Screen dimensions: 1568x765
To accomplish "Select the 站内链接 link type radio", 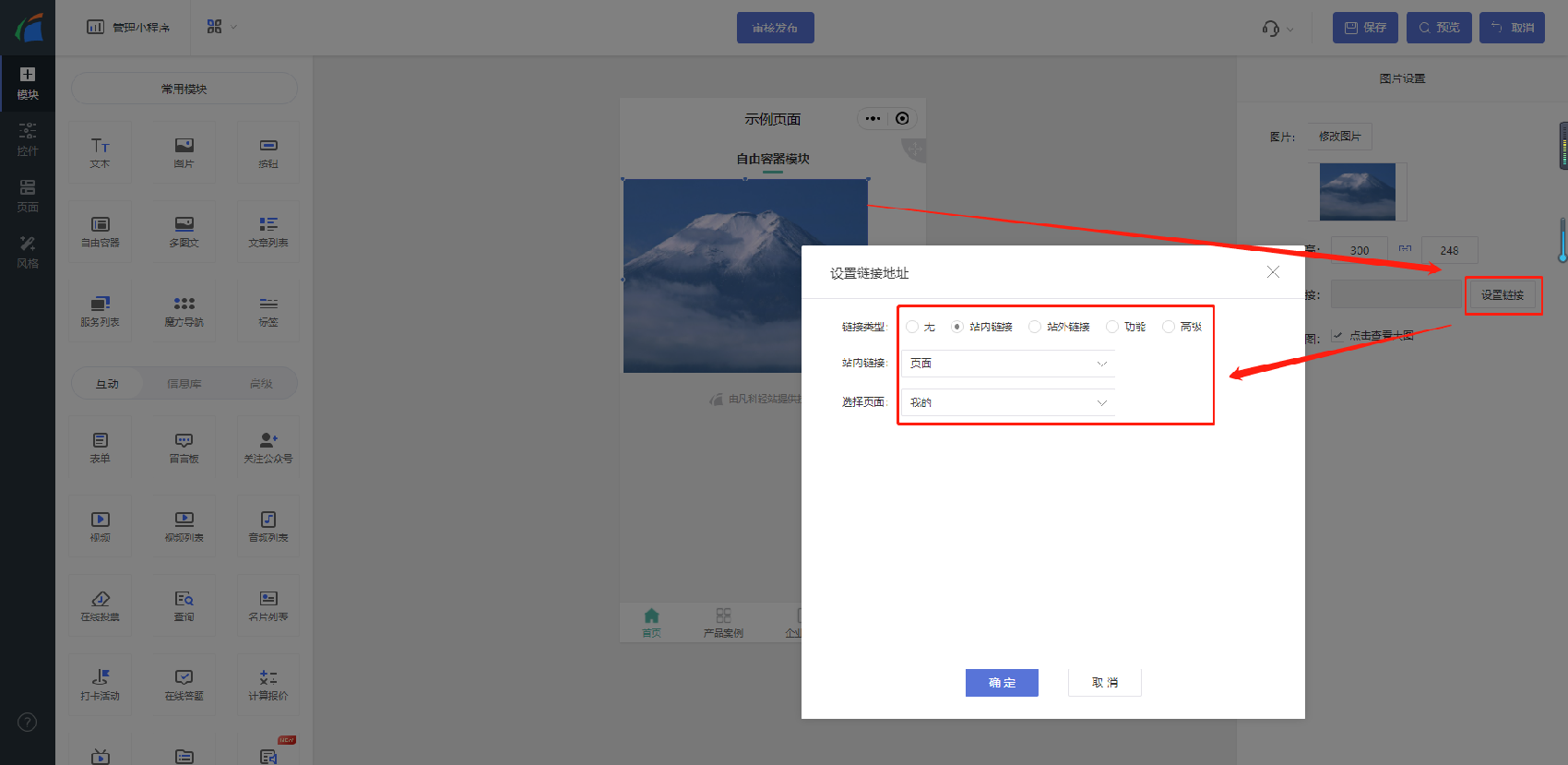I will (957, 327).
